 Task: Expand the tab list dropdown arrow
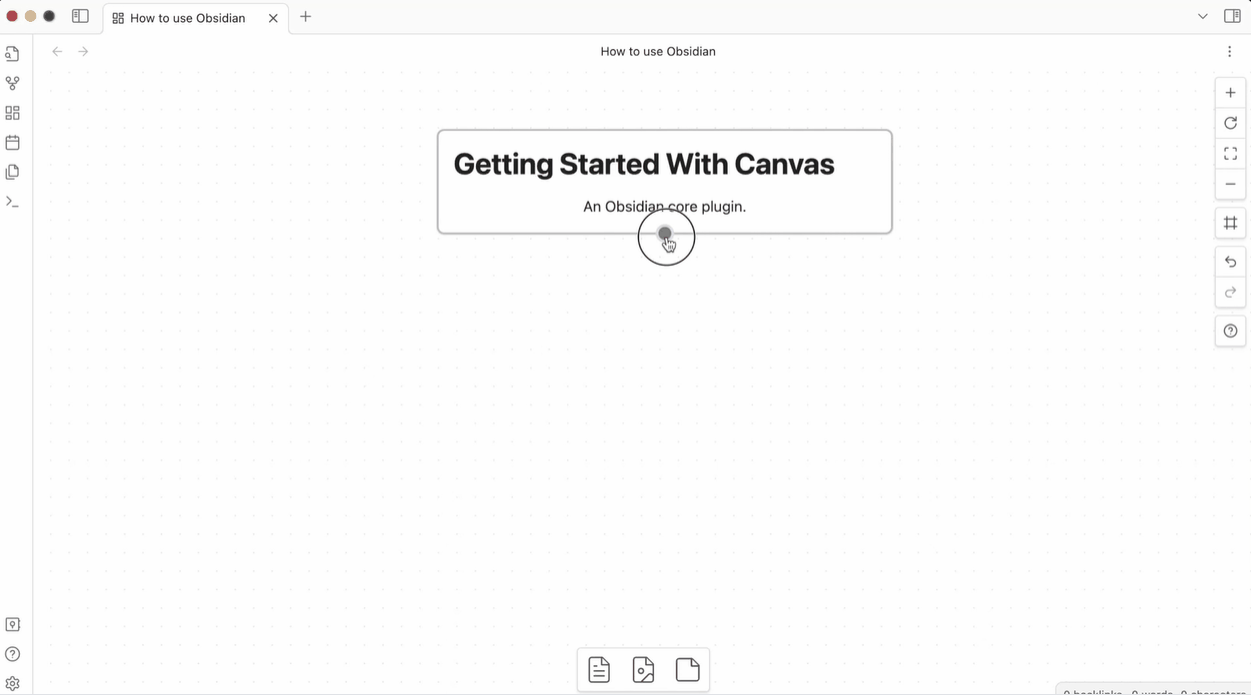1203,16
